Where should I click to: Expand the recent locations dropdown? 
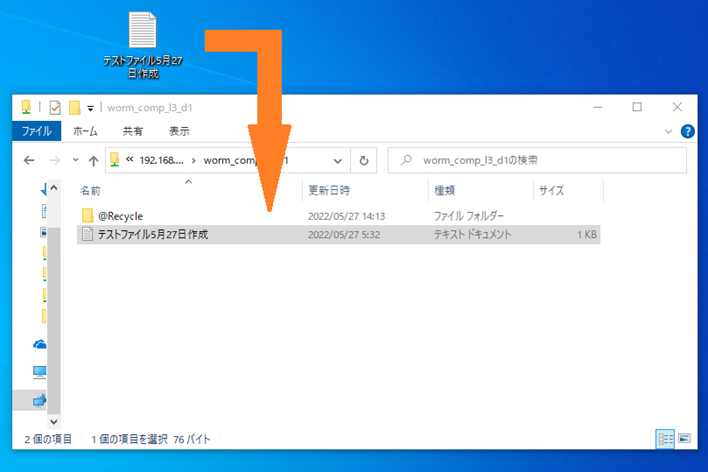pyautogui.click(x=73, y=161)
